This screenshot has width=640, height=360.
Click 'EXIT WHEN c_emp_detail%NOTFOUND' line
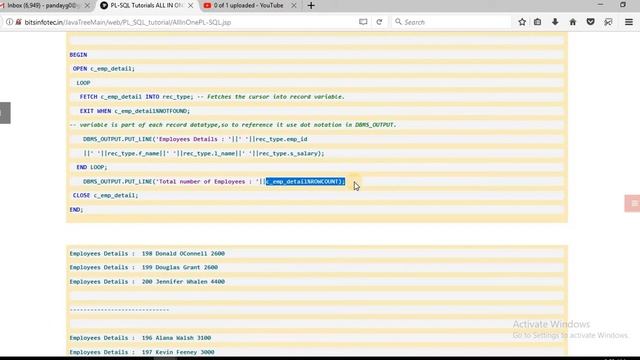click(135, 111)
